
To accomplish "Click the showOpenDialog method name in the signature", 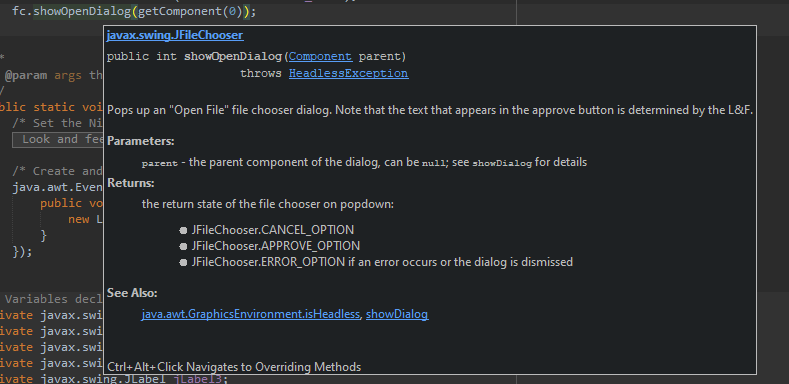I will [233, 56].
